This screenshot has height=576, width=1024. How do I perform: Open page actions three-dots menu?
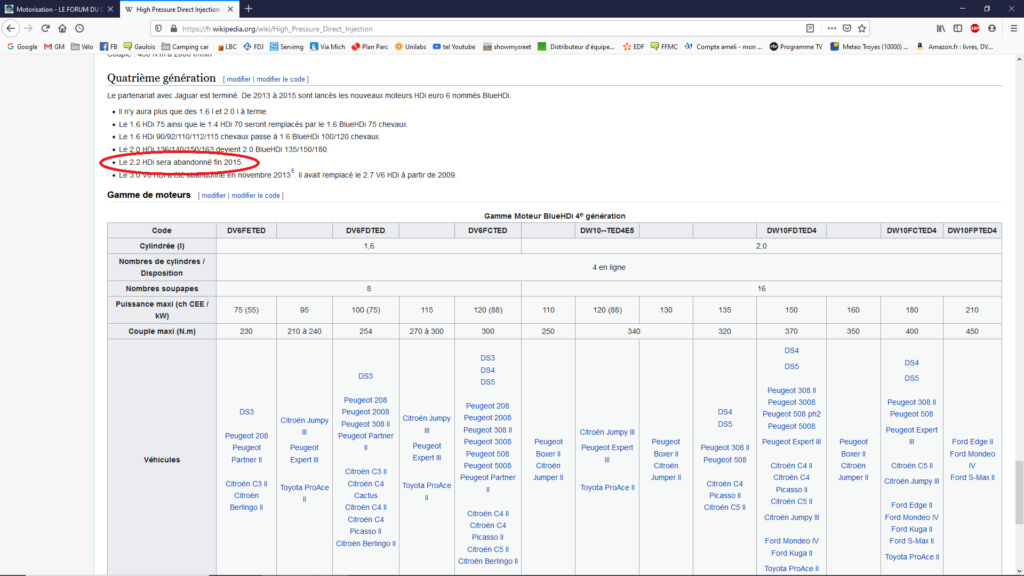(x=831, y=29)
